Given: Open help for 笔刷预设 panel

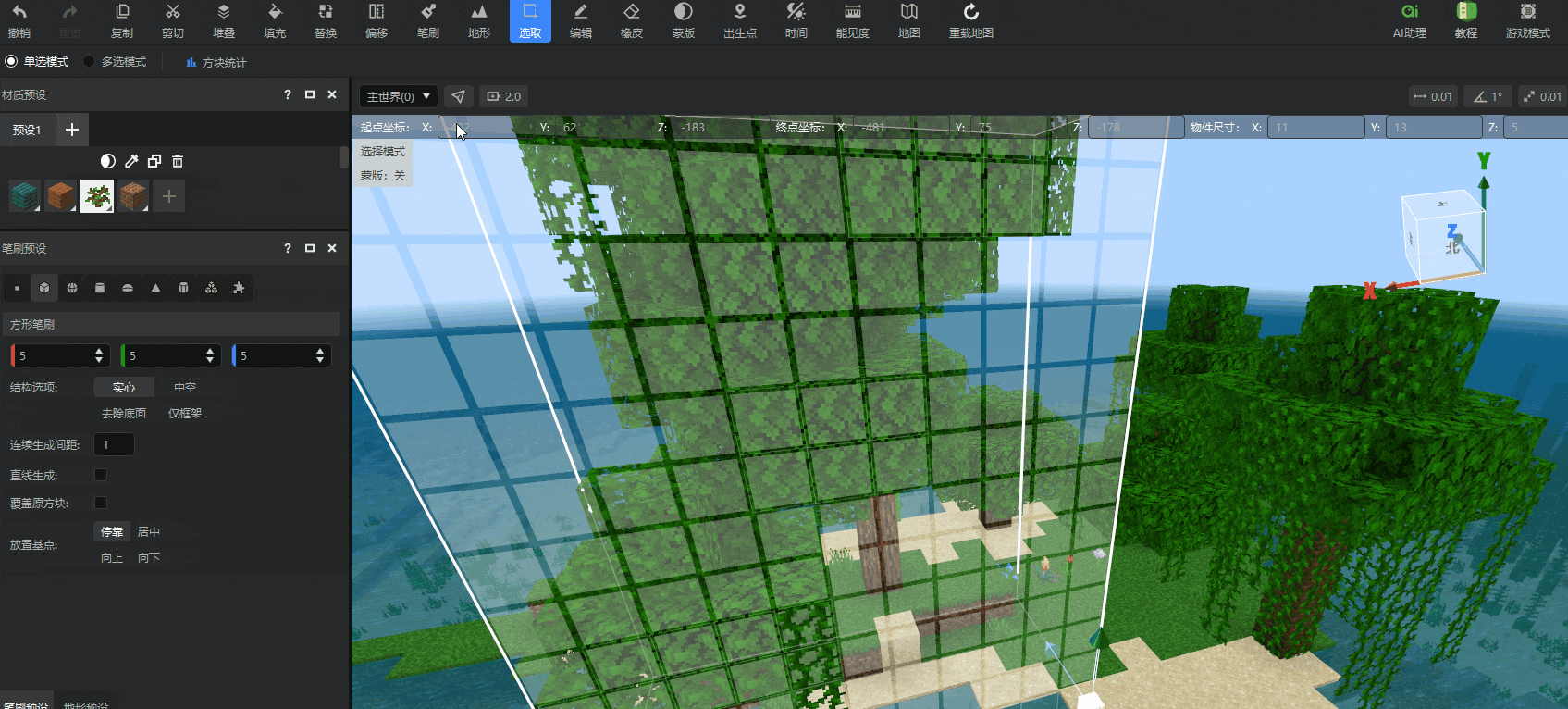Looking at the screenshot, I should [288, 248].
